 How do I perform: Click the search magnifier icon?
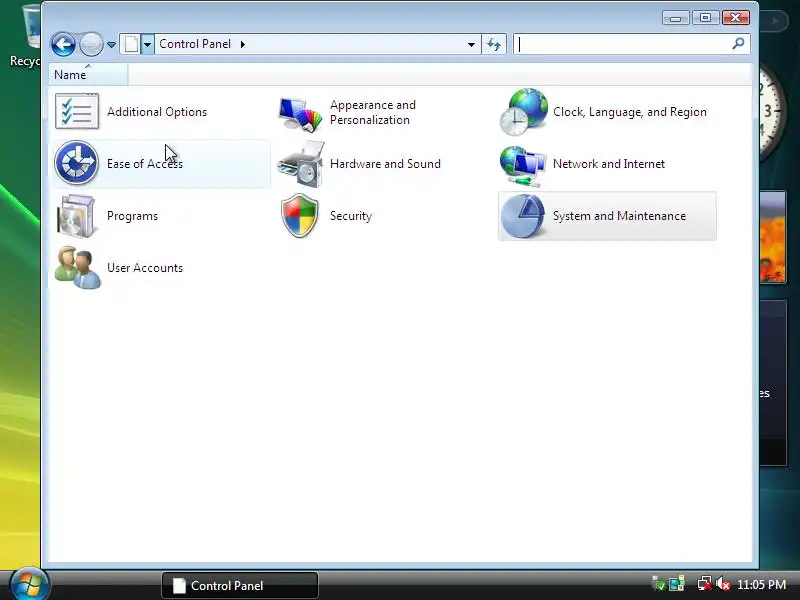tap(738, 44)
